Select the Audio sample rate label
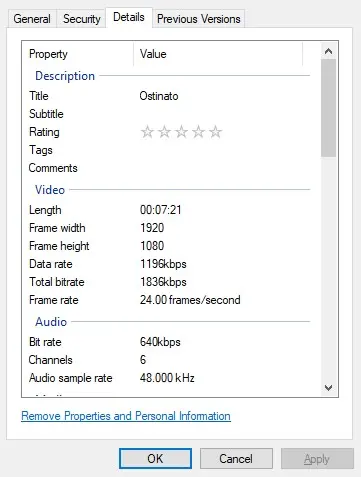 coord(71,378)
